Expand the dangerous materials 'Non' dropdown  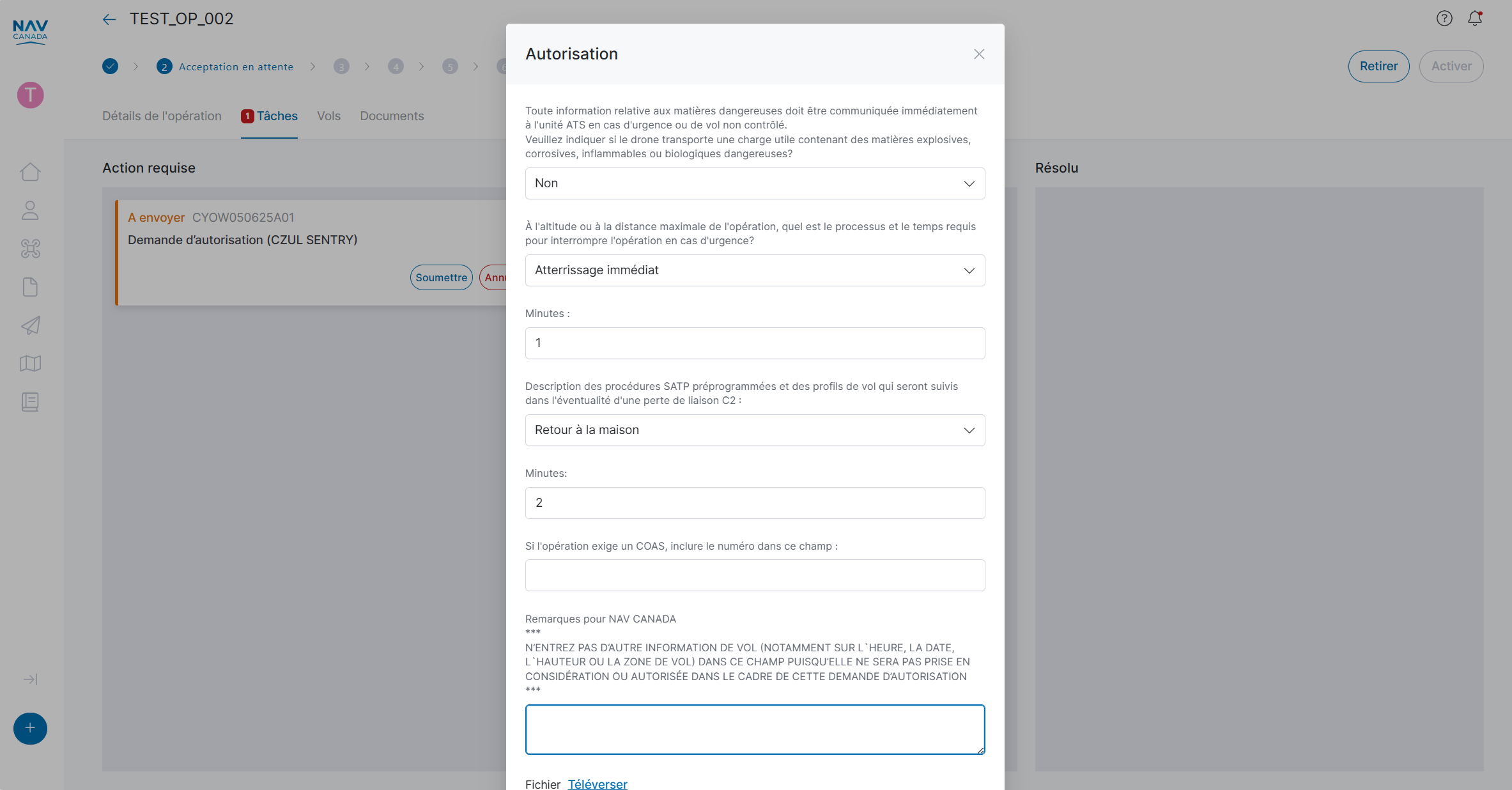(755, 183)
